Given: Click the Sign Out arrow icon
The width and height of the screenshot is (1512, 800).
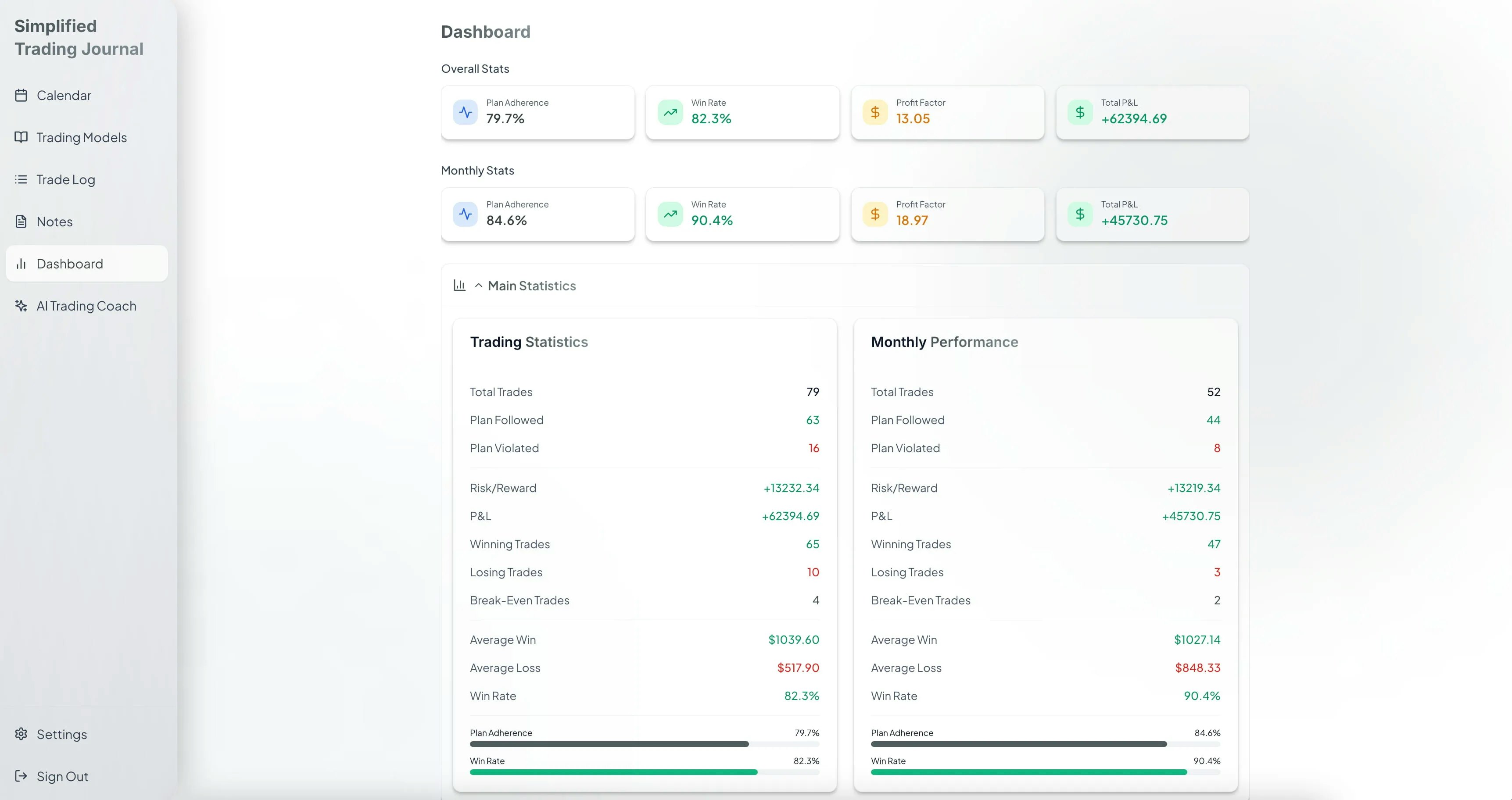Looking at the screenshot, I should (21, 776).
